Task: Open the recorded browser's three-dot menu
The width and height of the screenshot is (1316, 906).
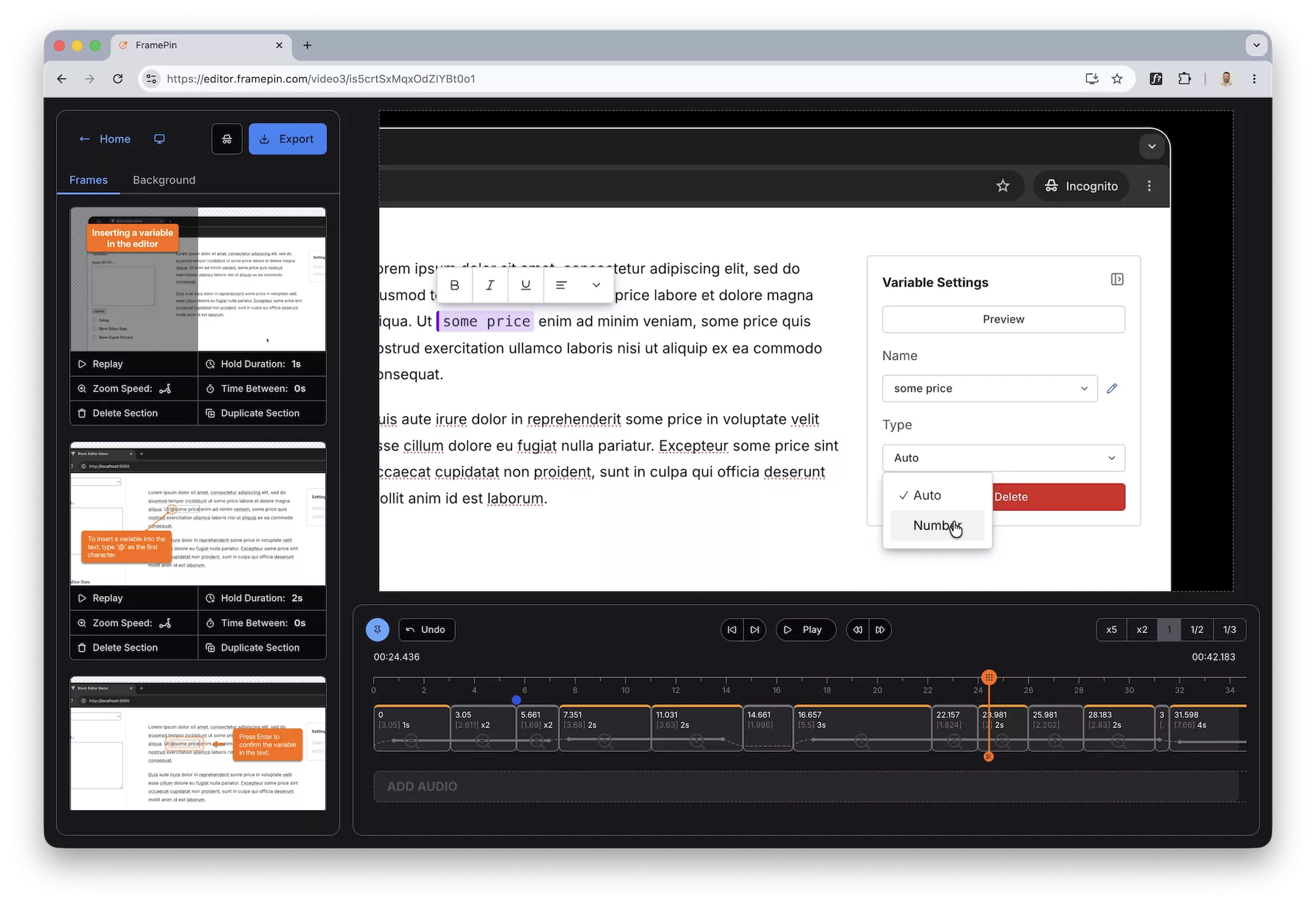Action: click(1150, 186)
